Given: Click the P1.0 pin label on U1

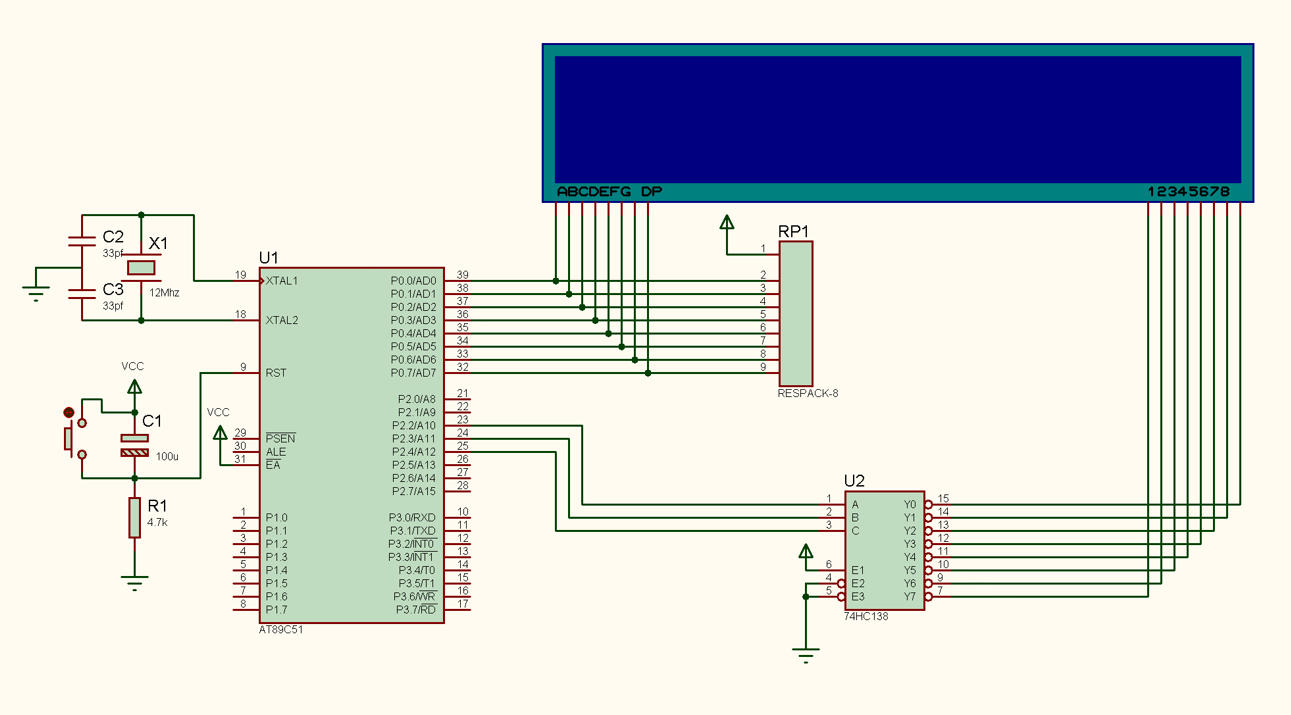Looking at the screenshot, I should 277,517.
